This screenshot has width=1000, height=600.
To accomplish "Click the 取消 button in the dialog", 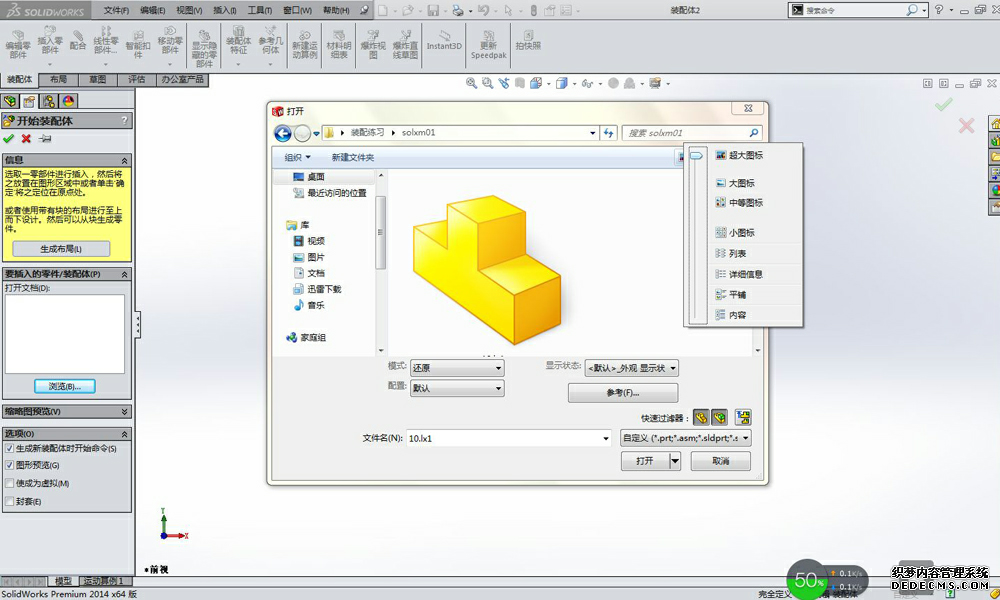I will [x=721, y=460].
